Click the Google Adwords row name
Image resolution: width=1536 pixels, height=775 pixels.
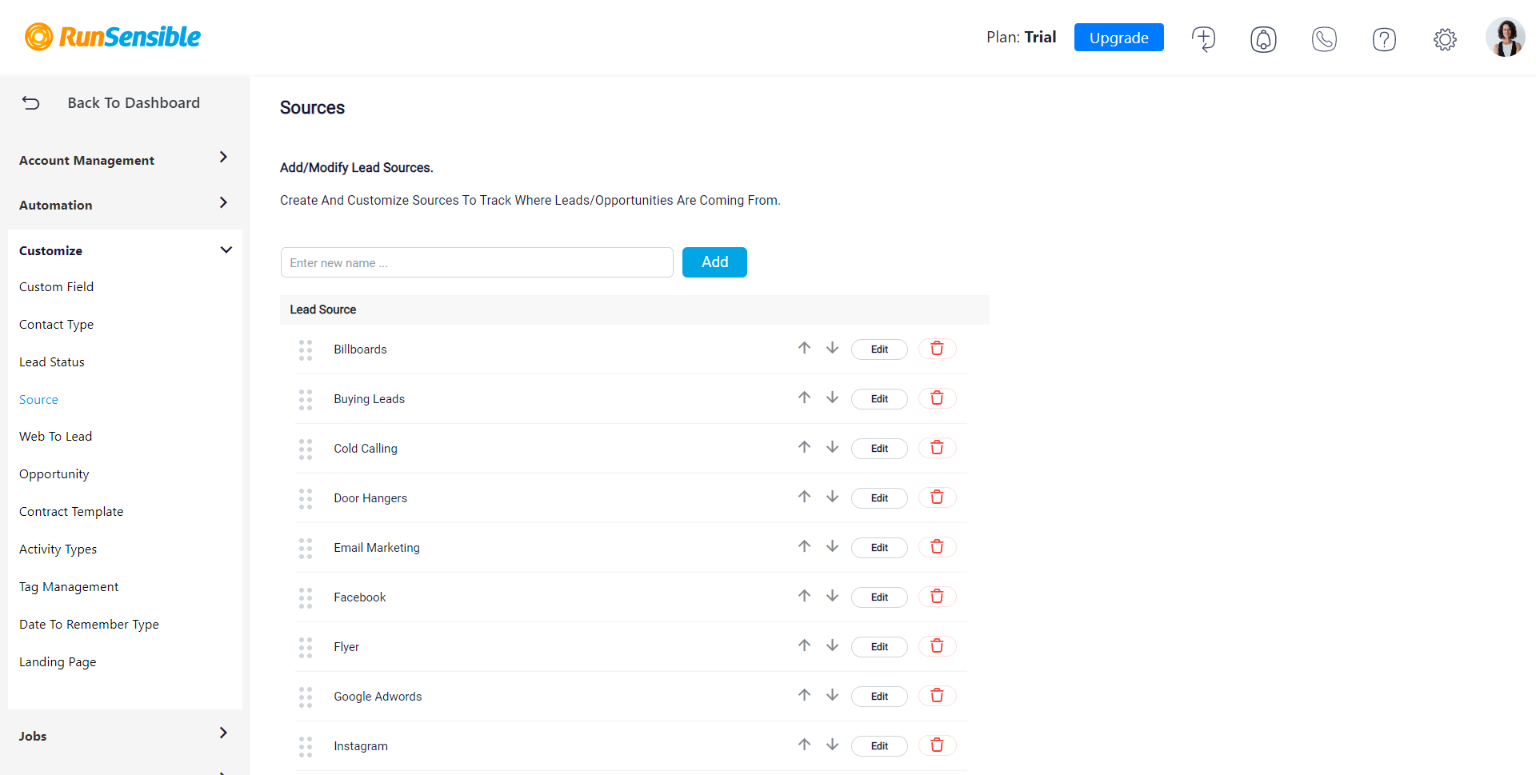(378, 696)
